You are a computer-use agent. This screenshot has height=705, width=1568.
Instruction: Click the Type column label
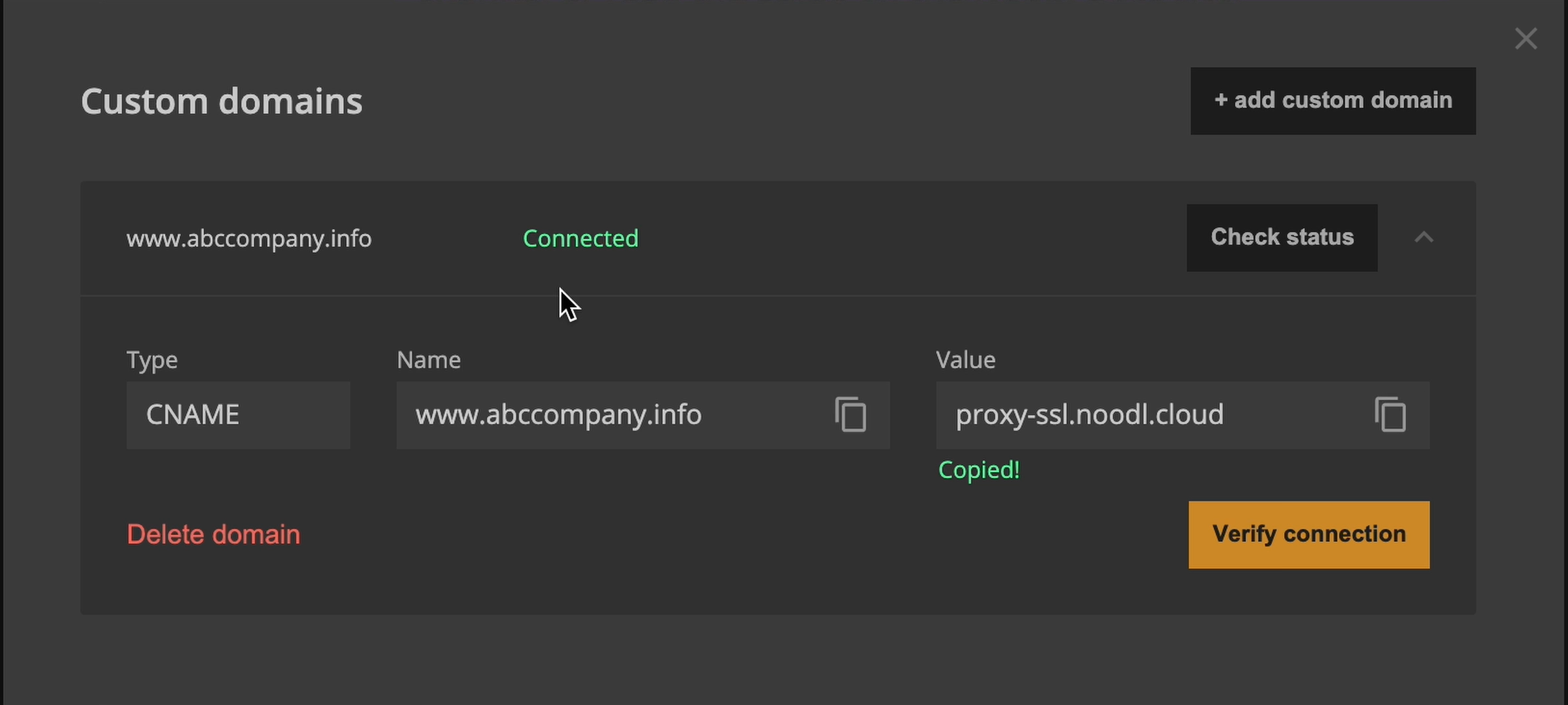click(152, 360)
